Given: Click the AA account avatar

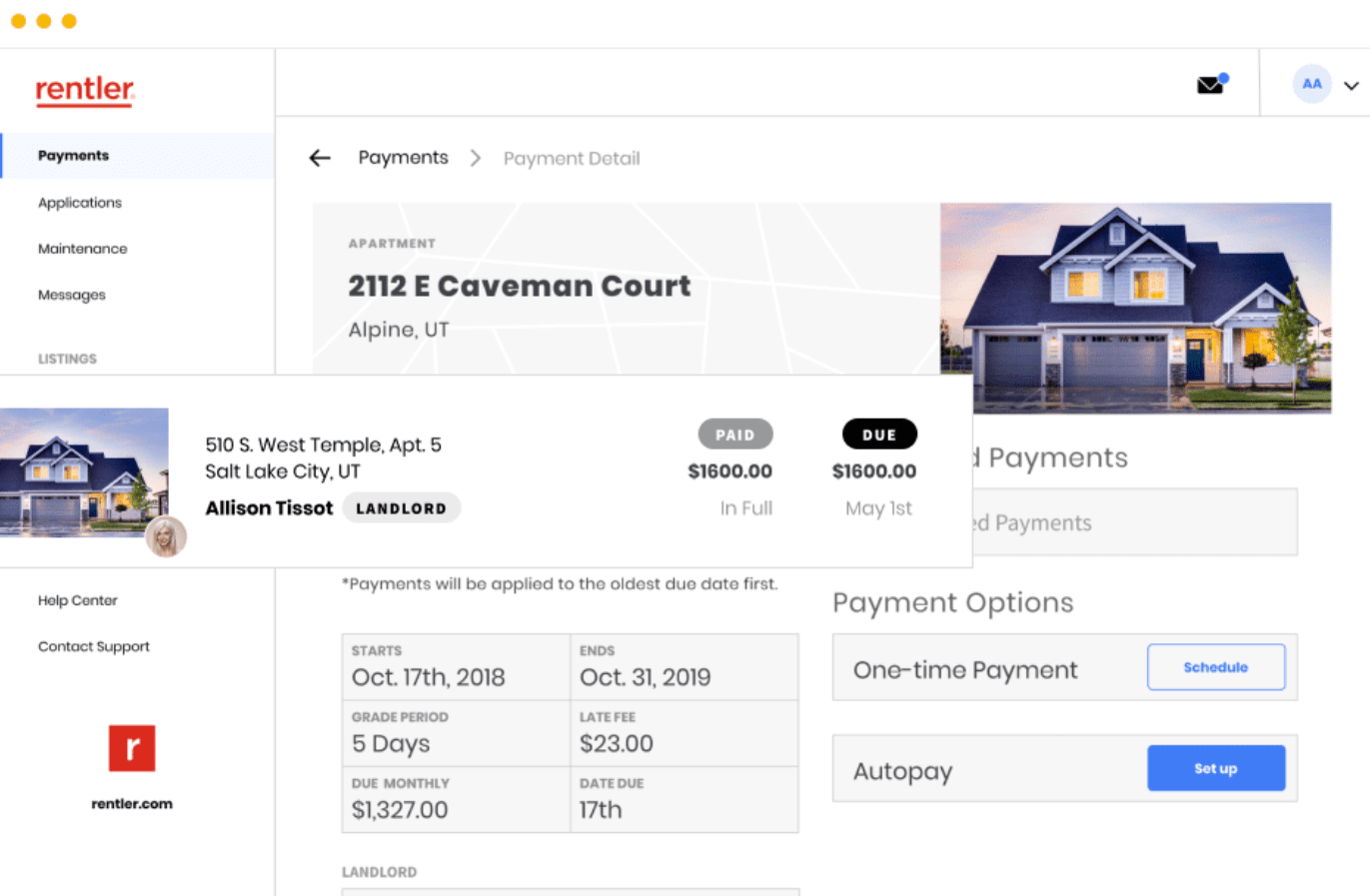Looking at the screenshot, I should tap(1312, 84).
